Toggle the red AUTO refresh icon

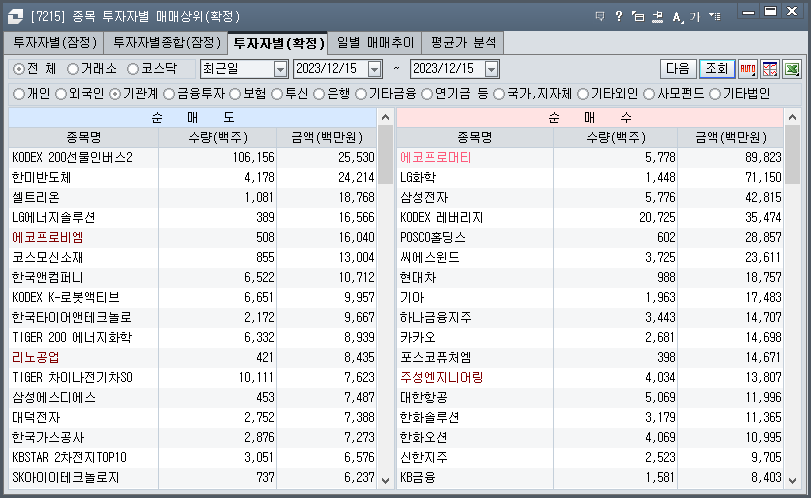747,69
